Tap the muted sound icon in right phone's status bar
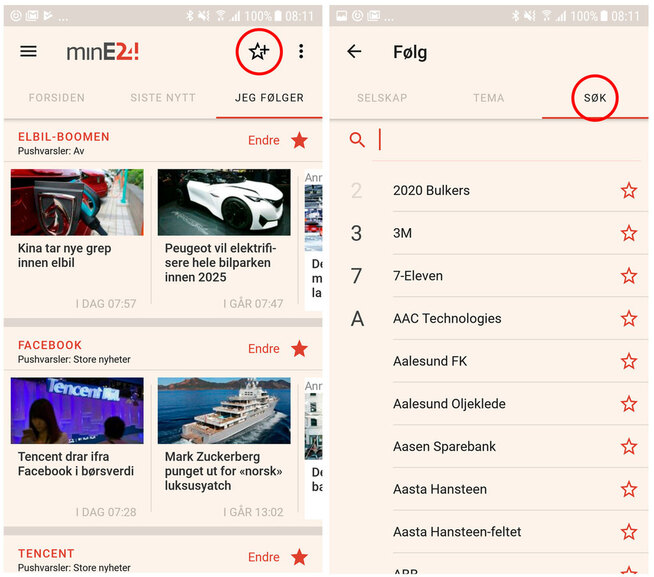 530,16
